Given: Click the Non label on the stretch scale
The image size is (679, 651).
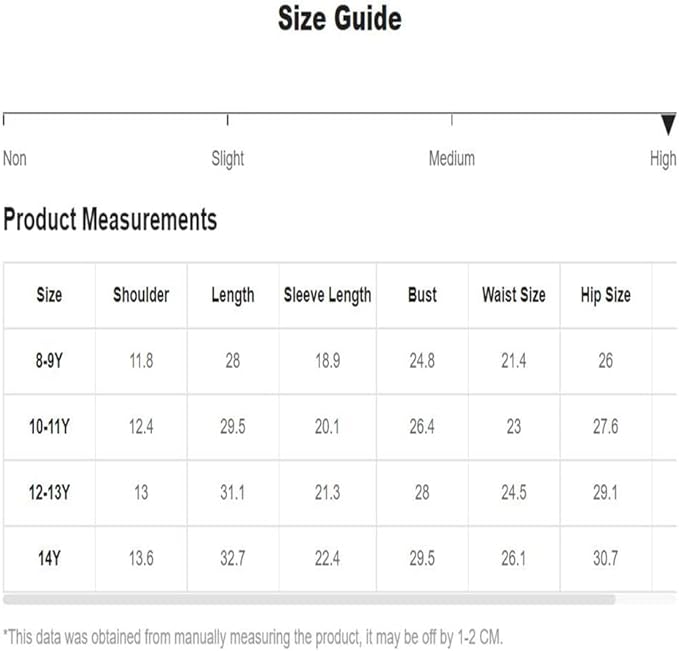Looking at the screenshot, I should coord(15,159).
